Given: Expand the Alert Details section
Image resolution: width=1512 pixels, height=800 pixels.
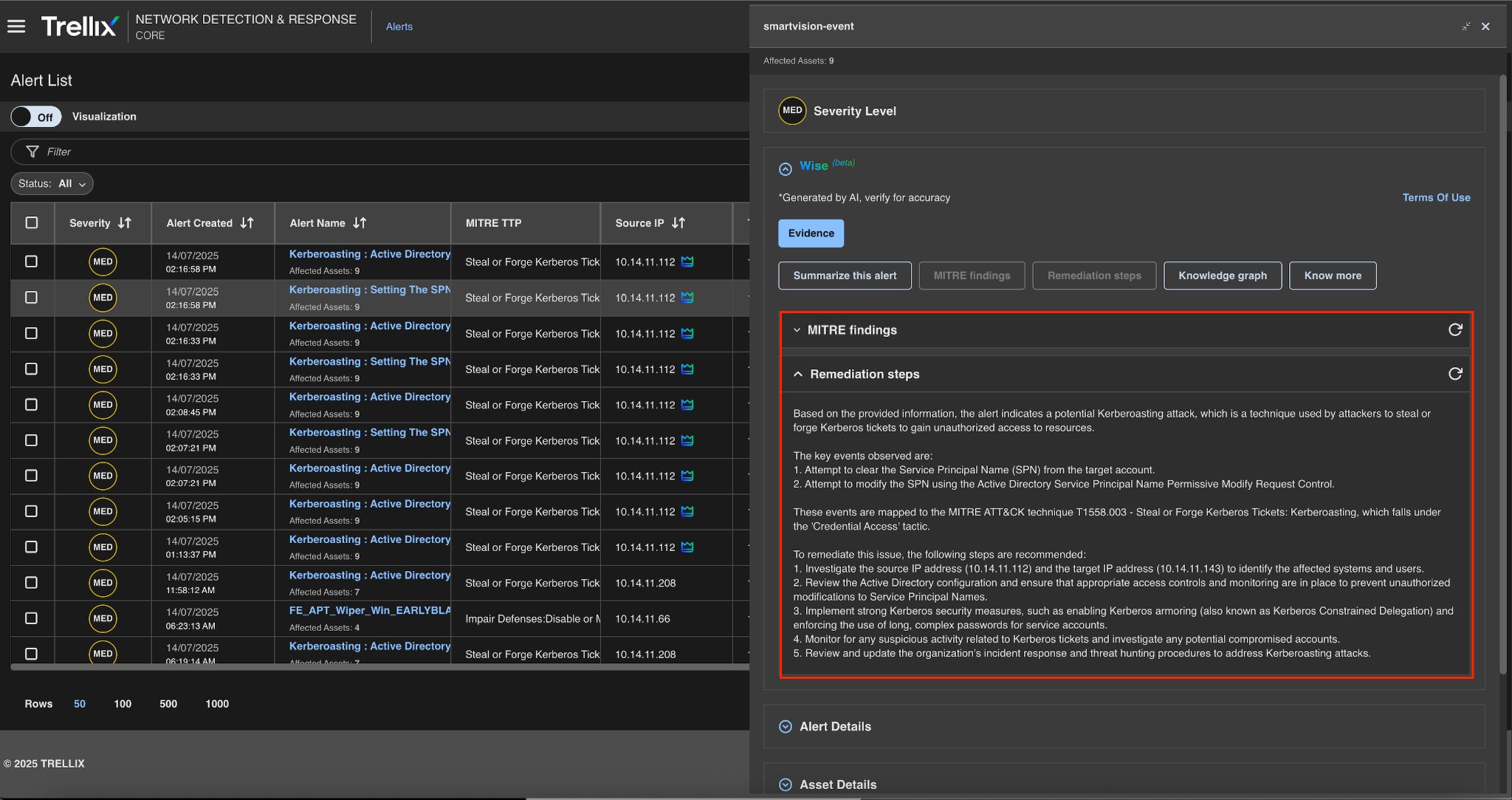Looking at the screenshot, I should (x=786, y=726).
